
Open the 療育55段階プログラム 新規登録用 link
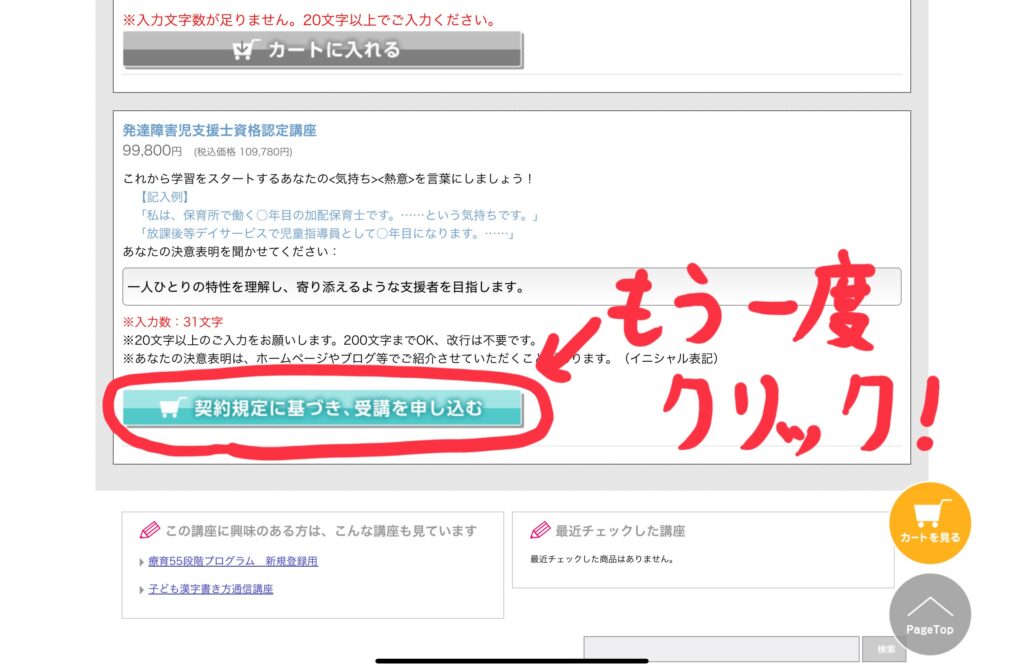tap(232, 562)
